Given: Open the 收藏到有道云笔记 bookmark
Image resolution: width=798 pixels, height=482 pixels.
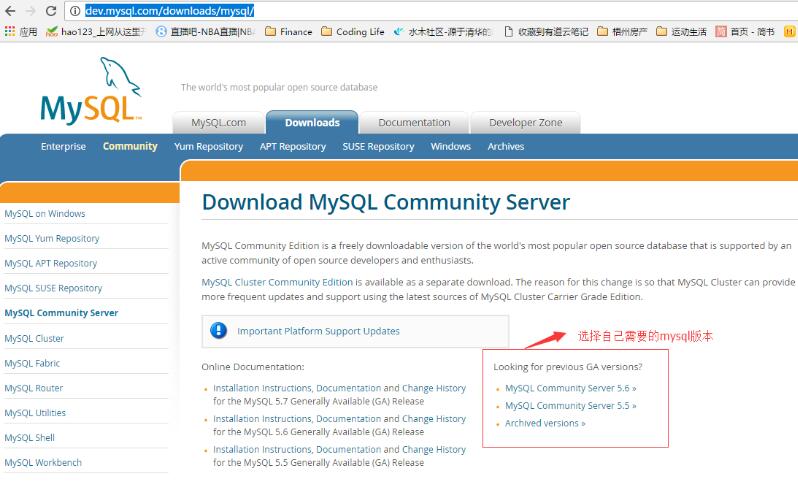Looking at the screenshot, I should (x=546, y=32).
